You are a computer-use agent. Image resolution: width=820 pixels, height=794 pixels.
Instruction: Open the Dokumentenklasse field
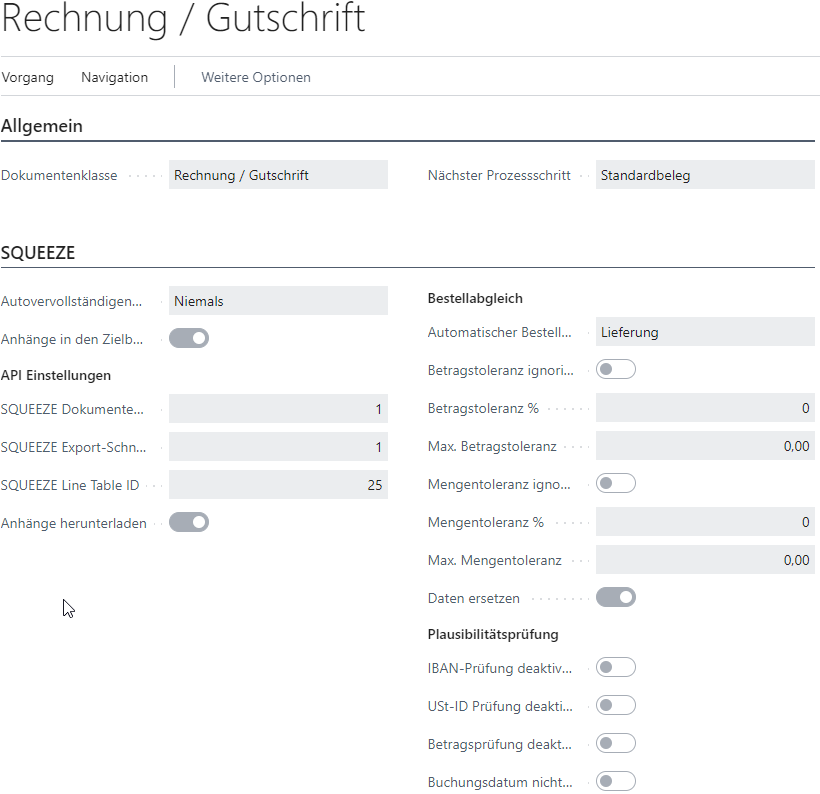[x=278, y=175]
